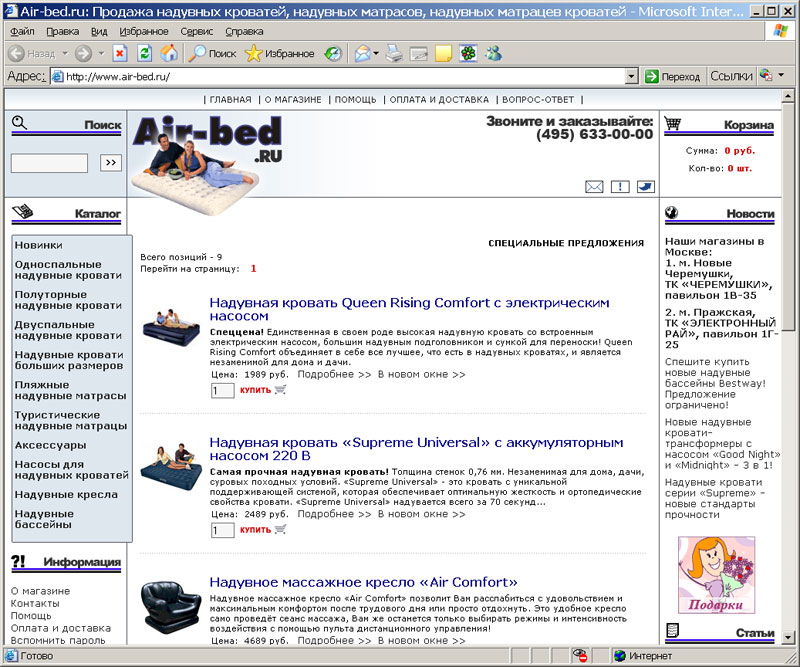800x667 pixels.
Task: Submit search with the >> button
Action: pyautogui.click(x=111, y=163)
